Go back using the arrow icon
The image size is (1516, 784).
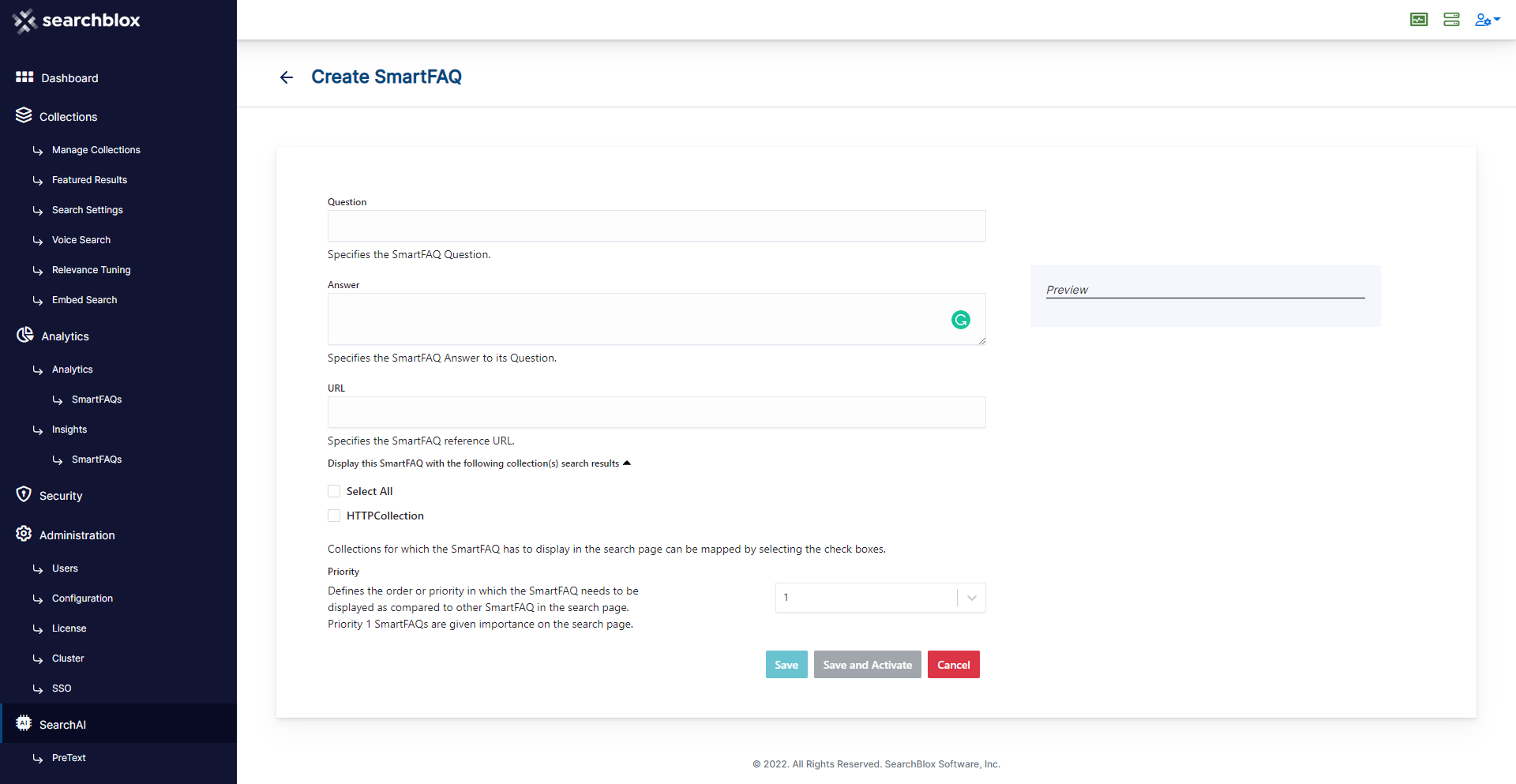[287, 77]
